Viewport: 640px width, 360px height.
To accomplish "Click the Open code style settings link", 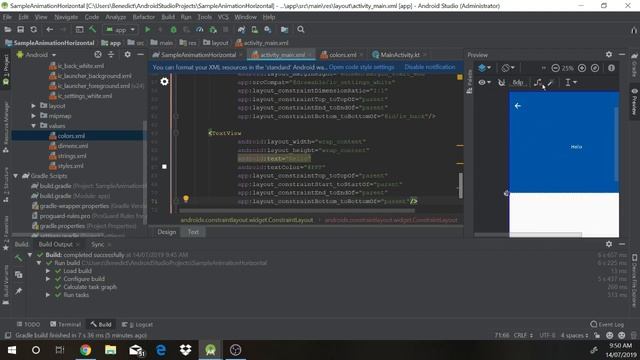I will click(x=362, y=67).
